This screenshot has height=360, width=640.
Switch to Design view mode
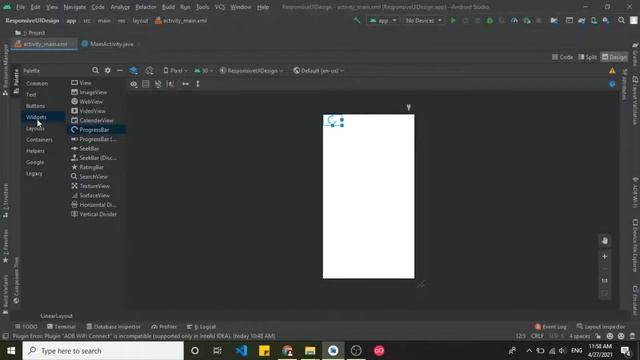(x=614, y=57)
